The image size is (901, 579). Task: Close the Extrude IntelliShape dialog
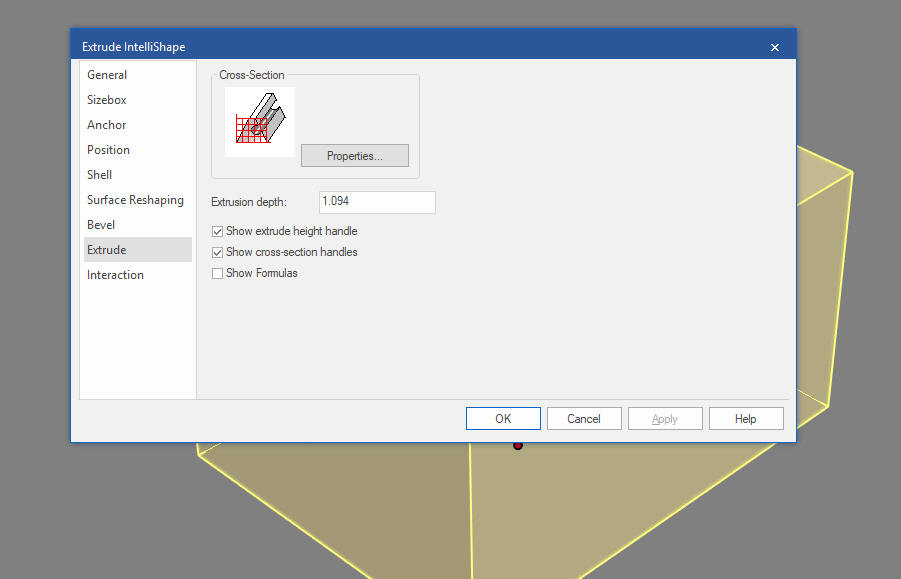(x=775, y=47)
